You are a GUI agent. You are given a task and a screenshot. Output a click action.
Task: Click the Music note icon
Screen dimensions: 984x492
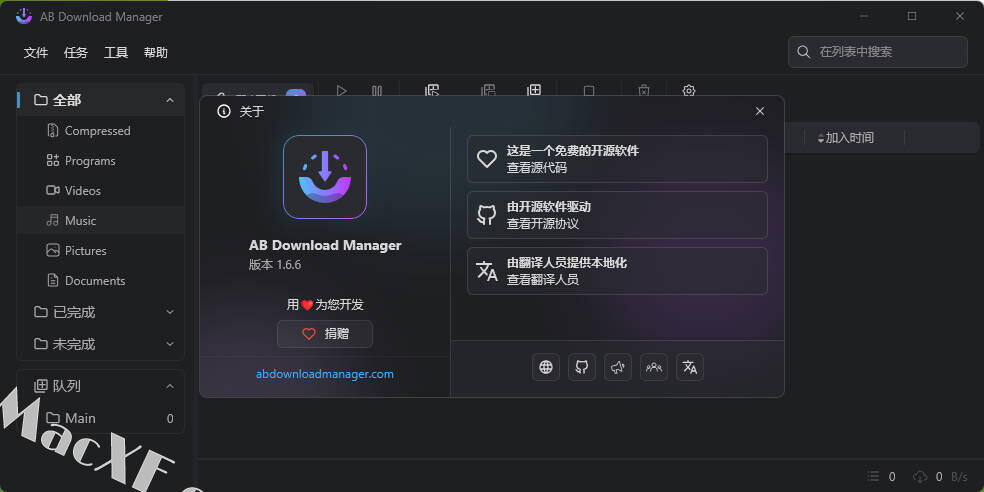click(53, 220)
